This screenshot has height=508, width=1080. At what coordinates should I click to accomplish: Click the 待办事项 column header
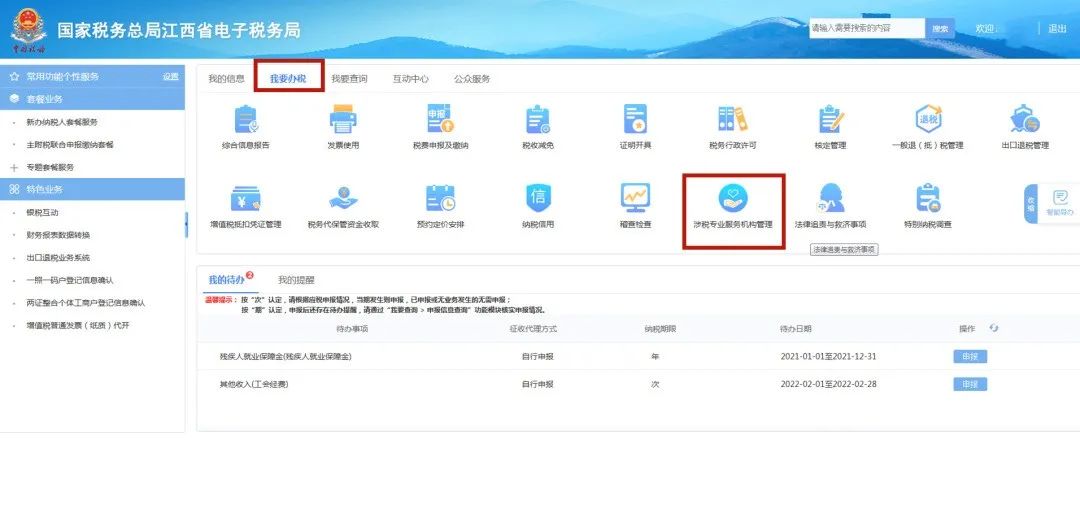click(352, 328)
